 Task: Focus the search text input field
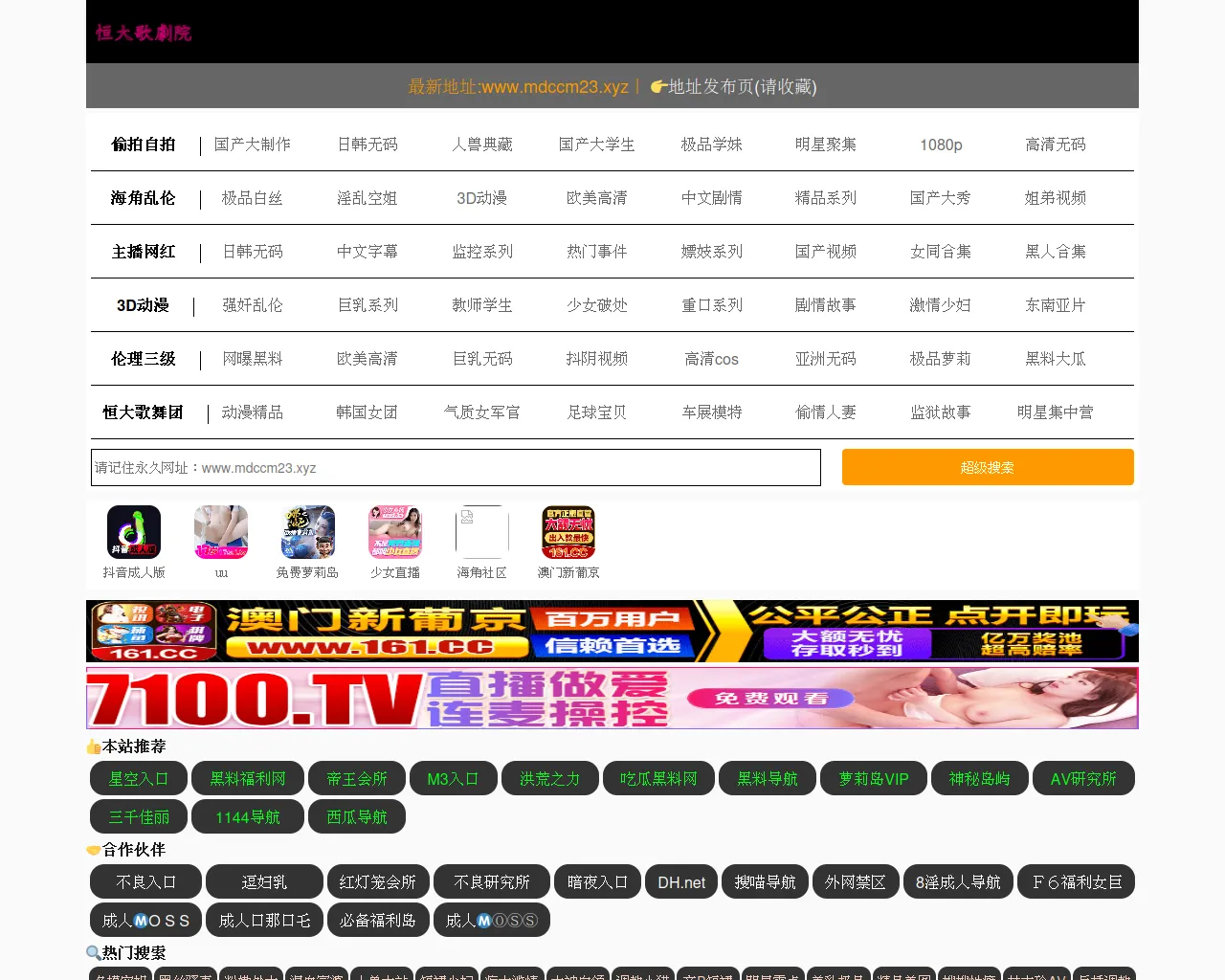pos(456,468)
